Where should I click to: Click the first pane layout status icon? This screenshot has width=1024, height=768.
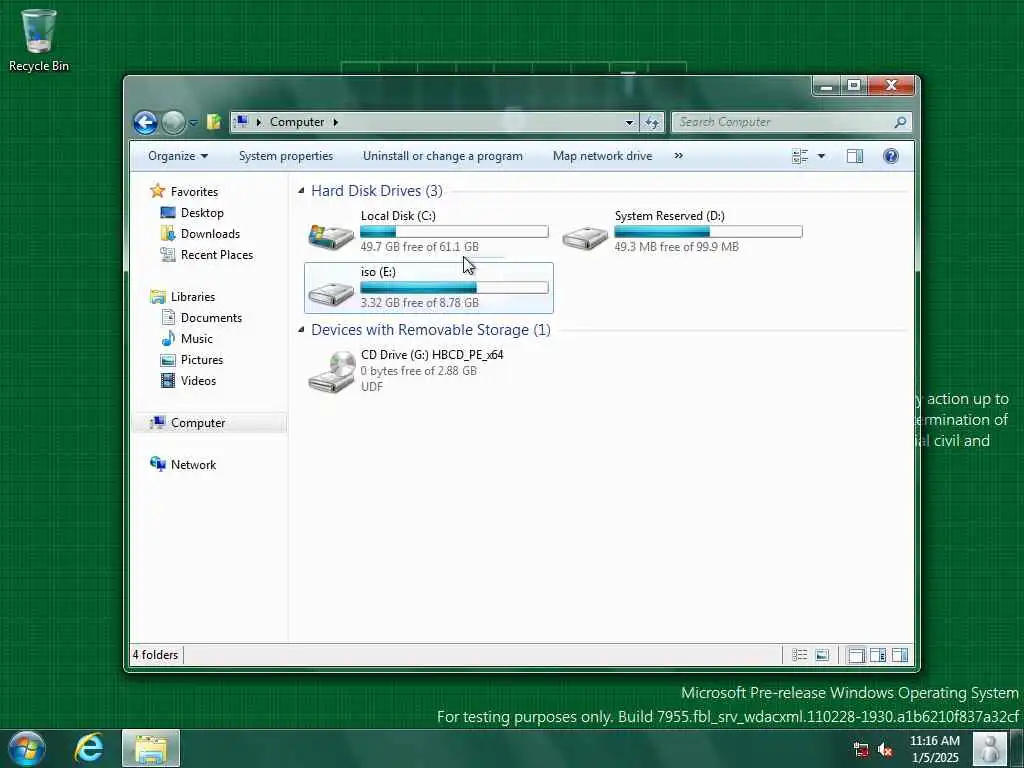pyautogui.click(x=856, y=655)
